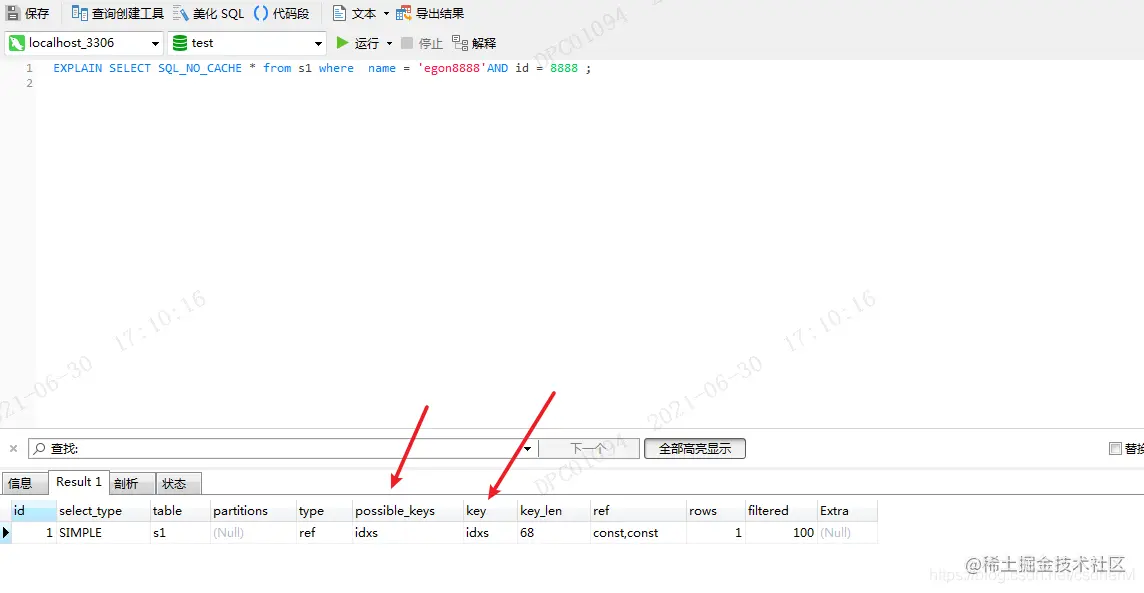Select the (Null) partitions cell

click(x=253, y=532)
